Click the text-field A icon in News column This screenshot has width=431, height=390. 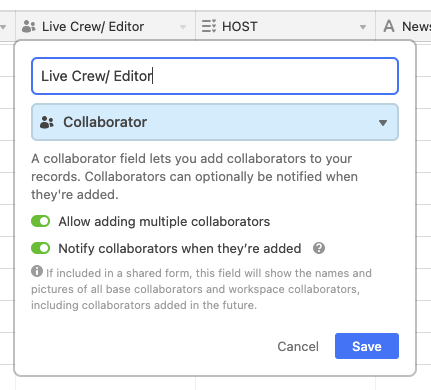coord(389,26)
